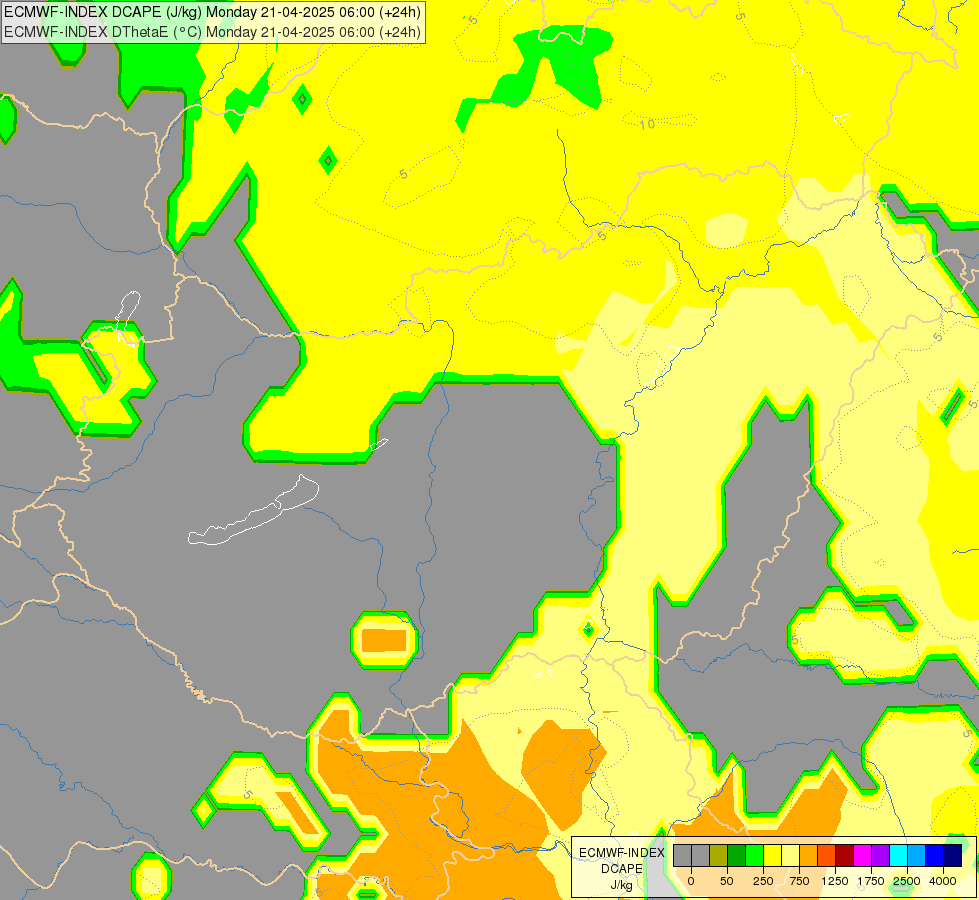Viewport: 979px width, 900px height.
Task: Select the dark red legend swatch
Action: click(x=844, y=855)
